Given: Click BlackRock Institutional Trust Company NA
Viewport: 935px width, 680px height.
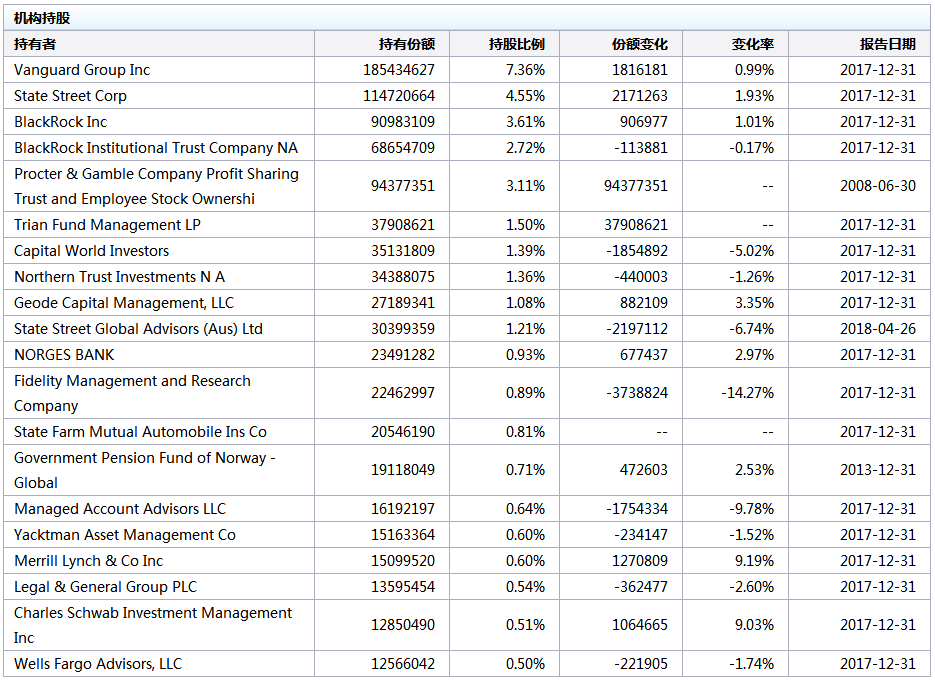Looking at the screenshot, I should pyautogui.click(x=156, y=148).
